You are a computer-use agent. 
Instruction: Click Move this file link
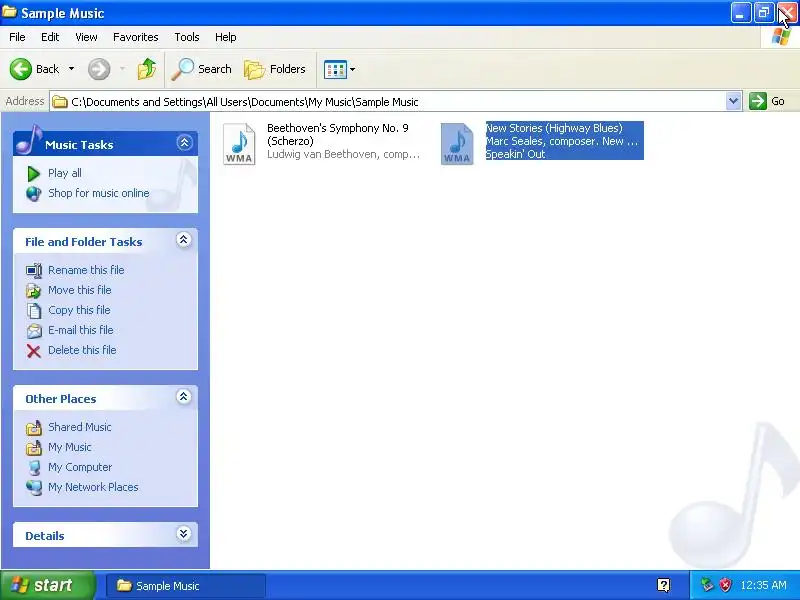pyautogui.click(x=80, y=290)
